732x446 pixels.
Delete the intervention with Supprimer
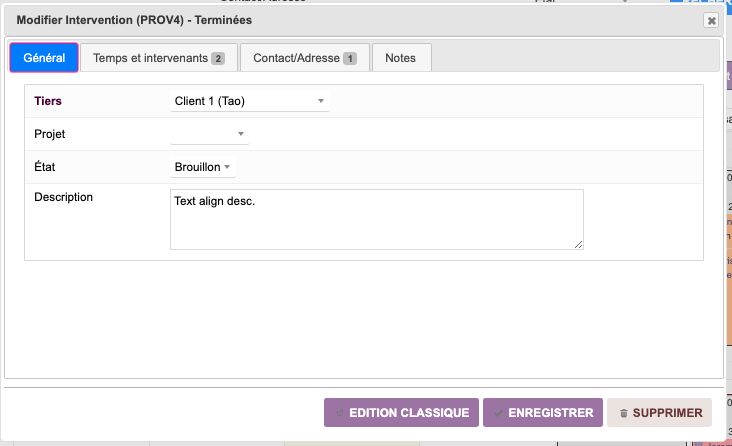[660, 412]
